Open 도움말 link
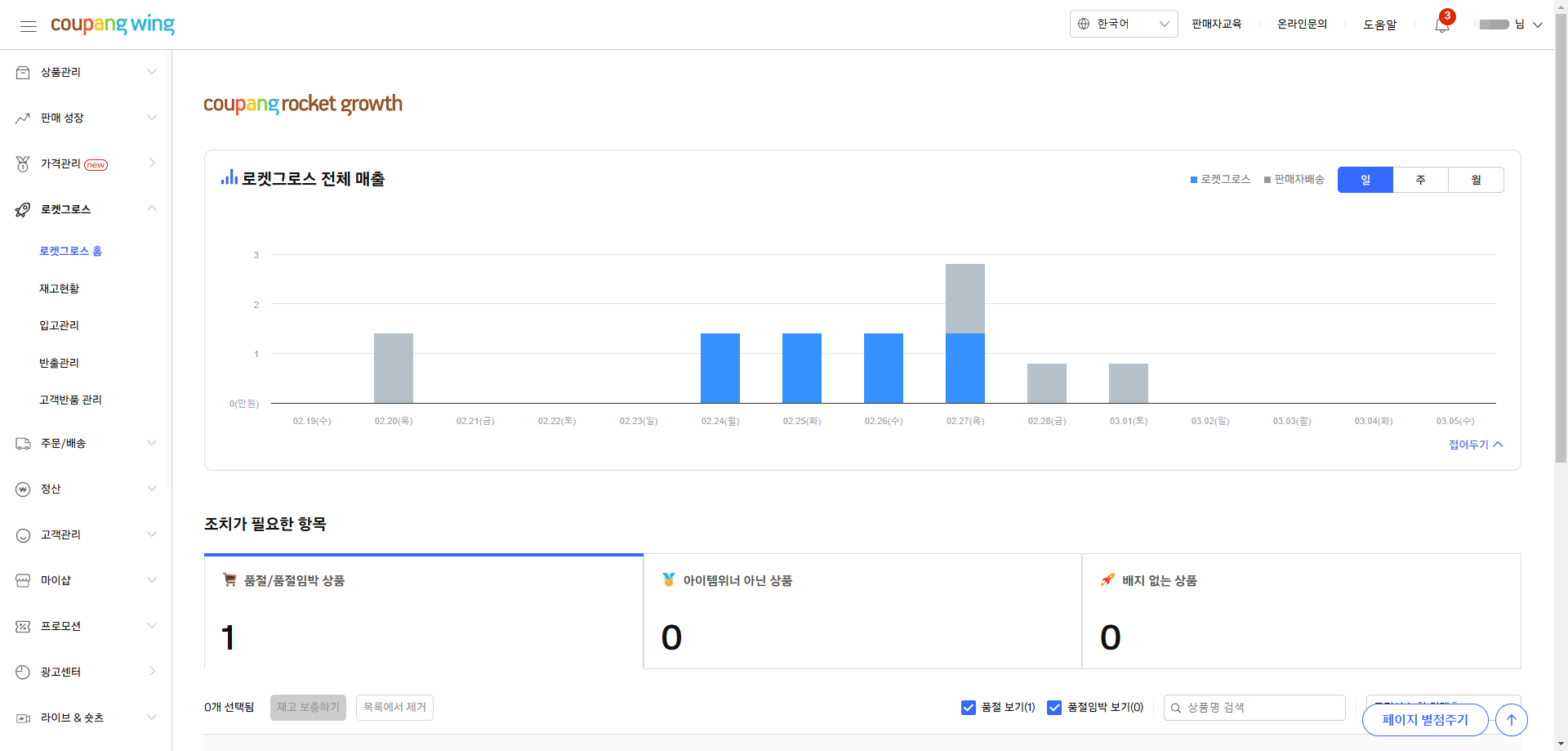Image resolution: width=1568 pixels, height=751 pixels. point(1380,25)
